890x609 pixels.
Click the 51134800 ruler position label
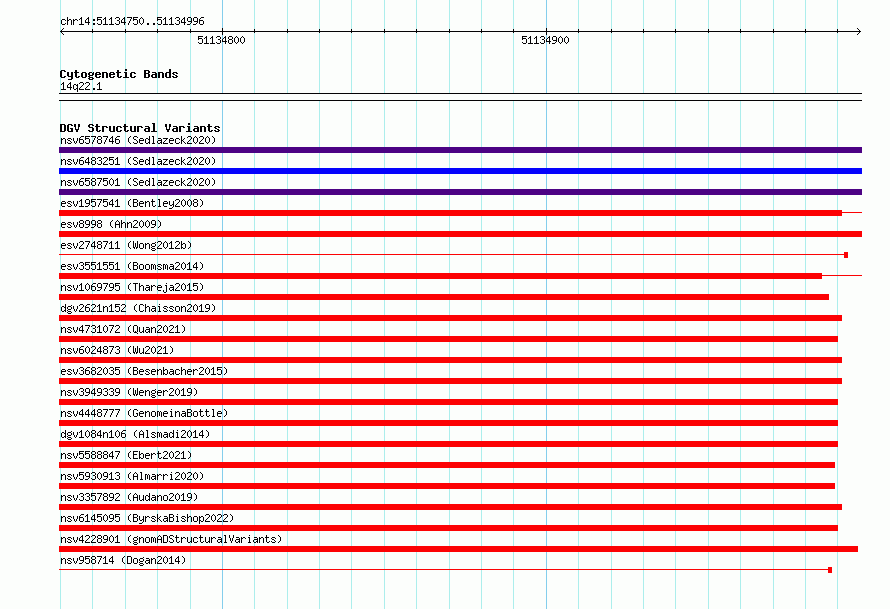click(x=221, y=40)
